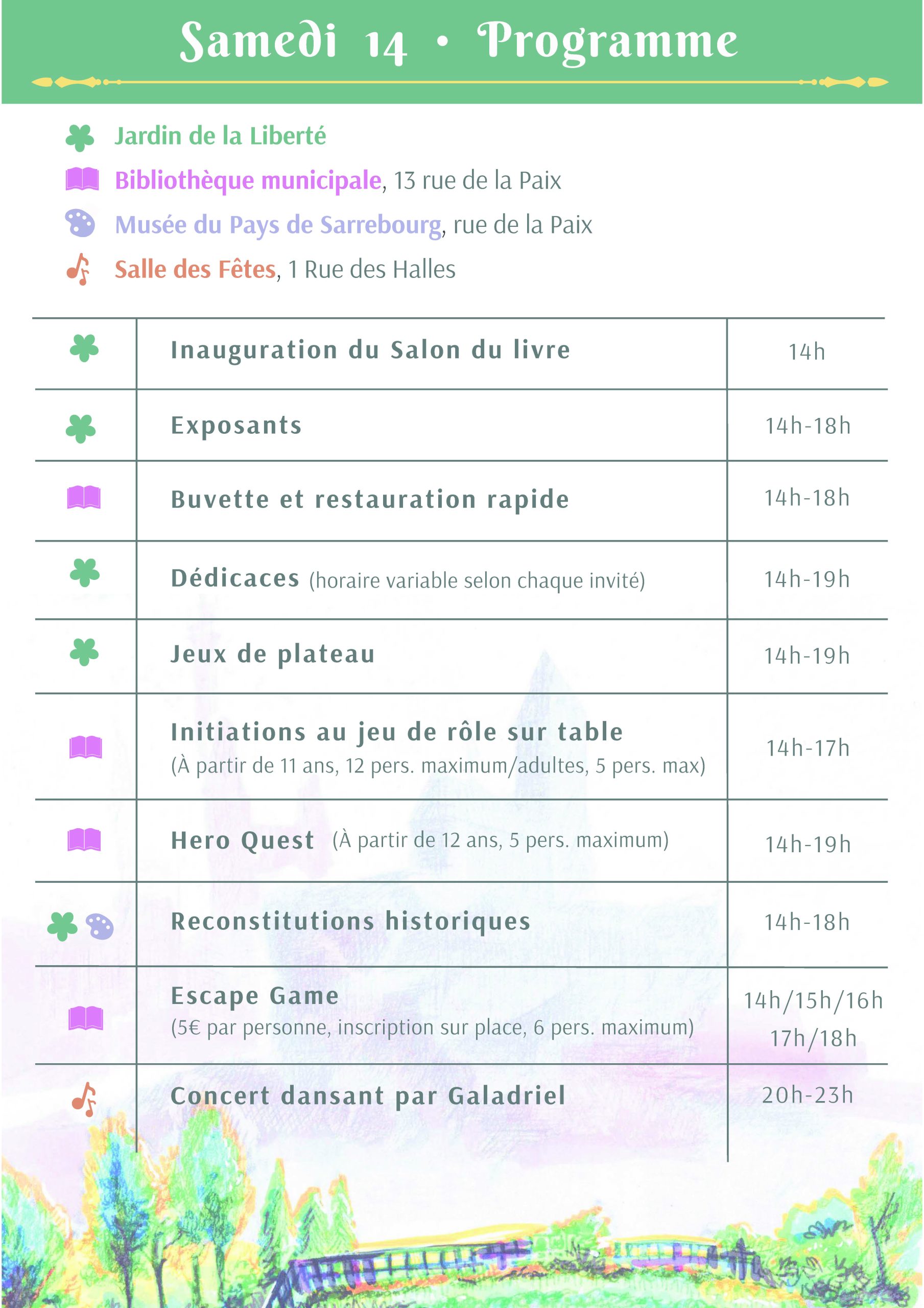Viewport: 924px width, 1308px height.
Task: Click the clover icon in the Inauguration row
Action: [x=84, y=348]
